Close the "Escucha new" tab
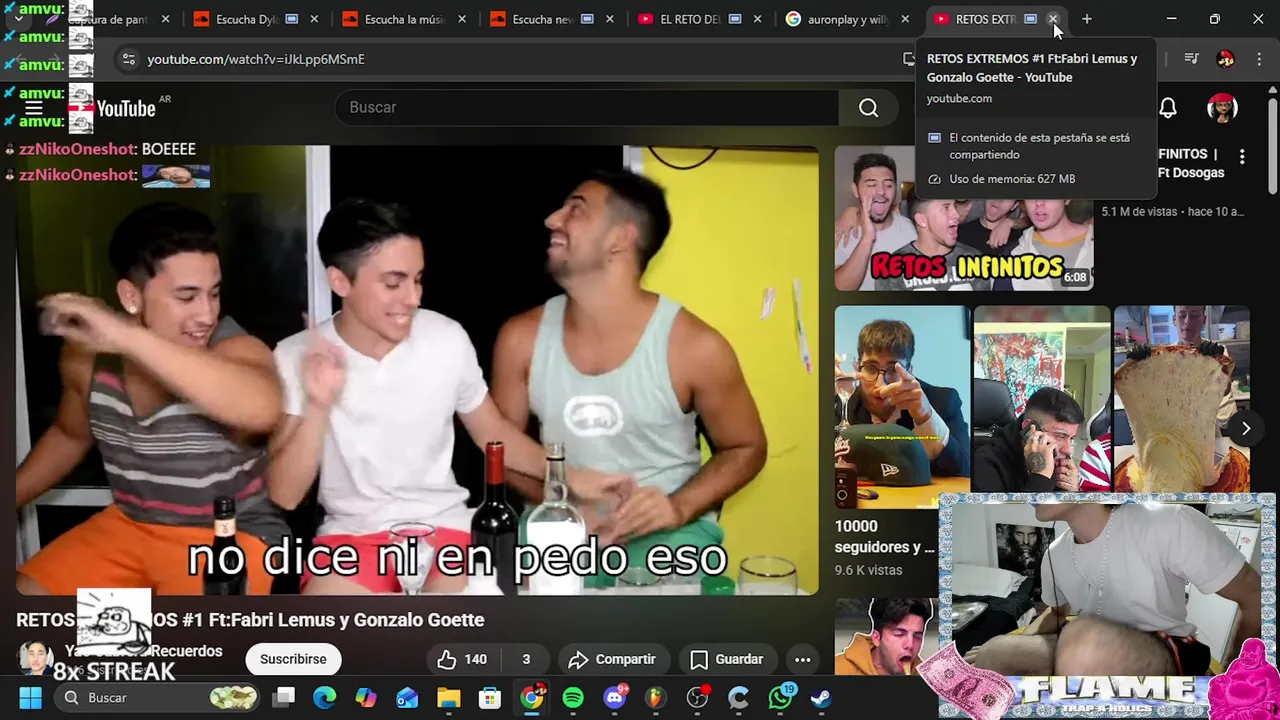 [609, 19]
